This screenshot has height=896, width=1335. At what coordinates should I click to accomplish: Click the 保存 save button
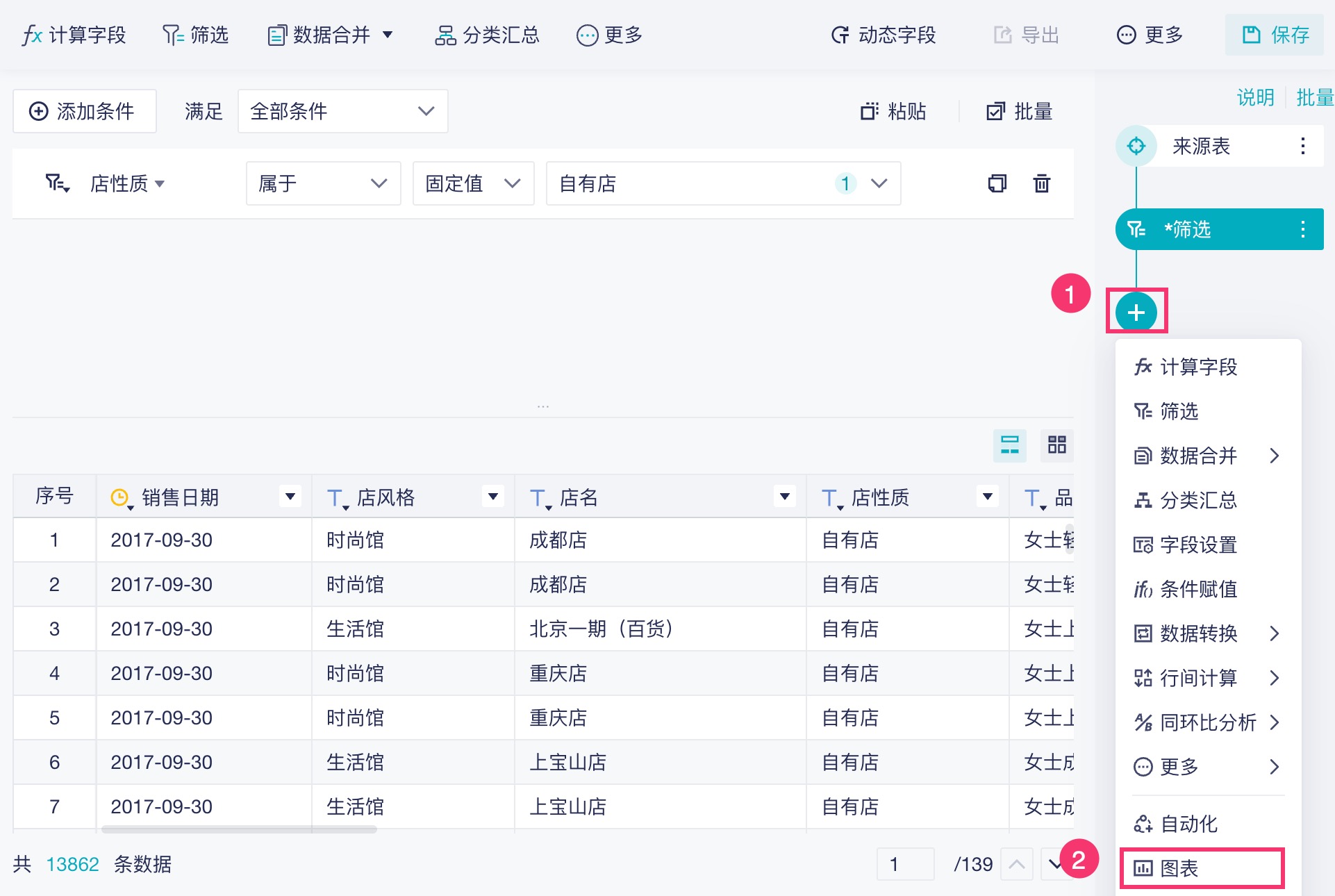1274,35
